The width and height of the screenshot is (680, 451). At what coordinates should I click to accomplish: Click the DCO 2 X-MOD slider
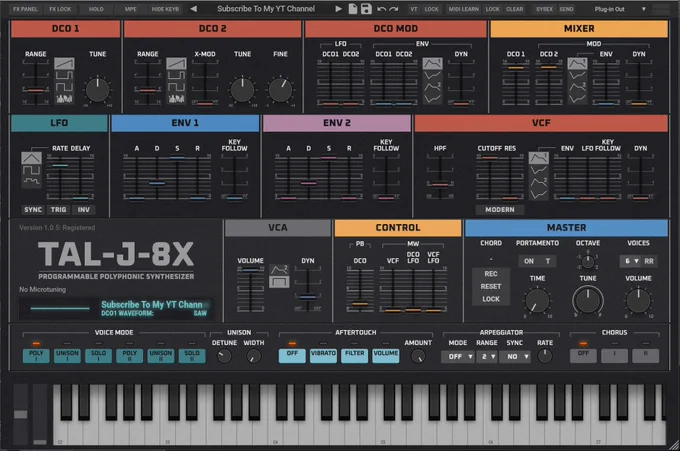[205, 82]
